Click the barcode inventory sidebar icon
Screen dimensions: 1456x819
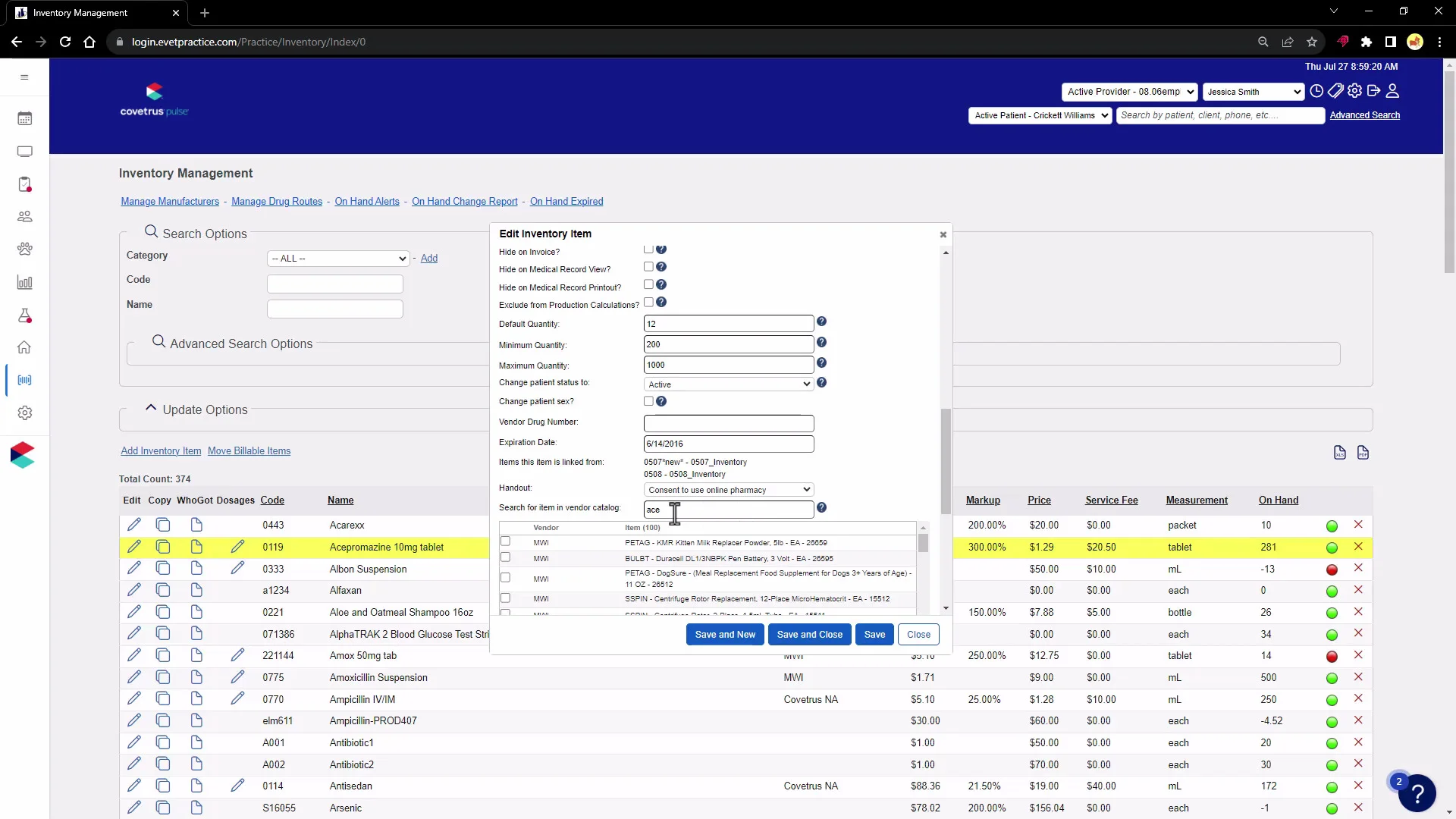pos(24,380)
